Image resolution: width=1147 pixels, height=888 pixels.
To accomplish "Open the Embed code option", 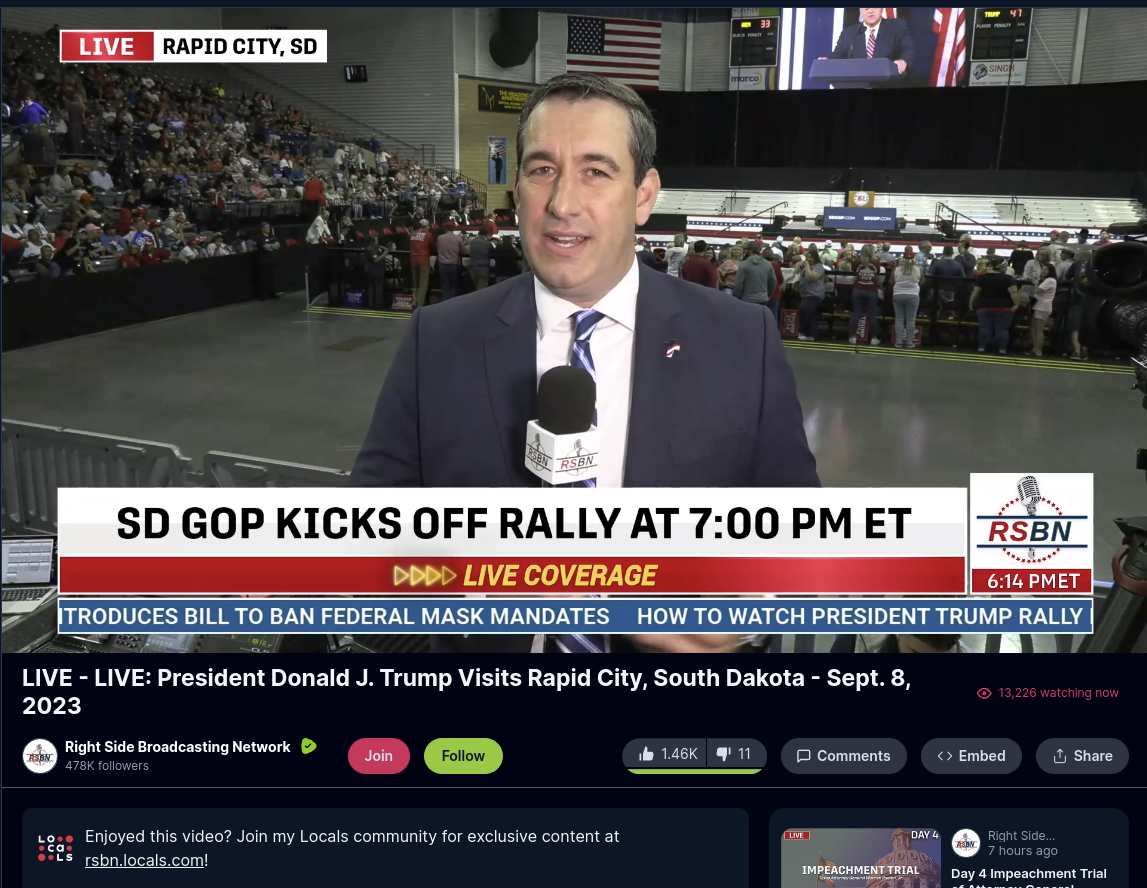I will click(971, 756).
